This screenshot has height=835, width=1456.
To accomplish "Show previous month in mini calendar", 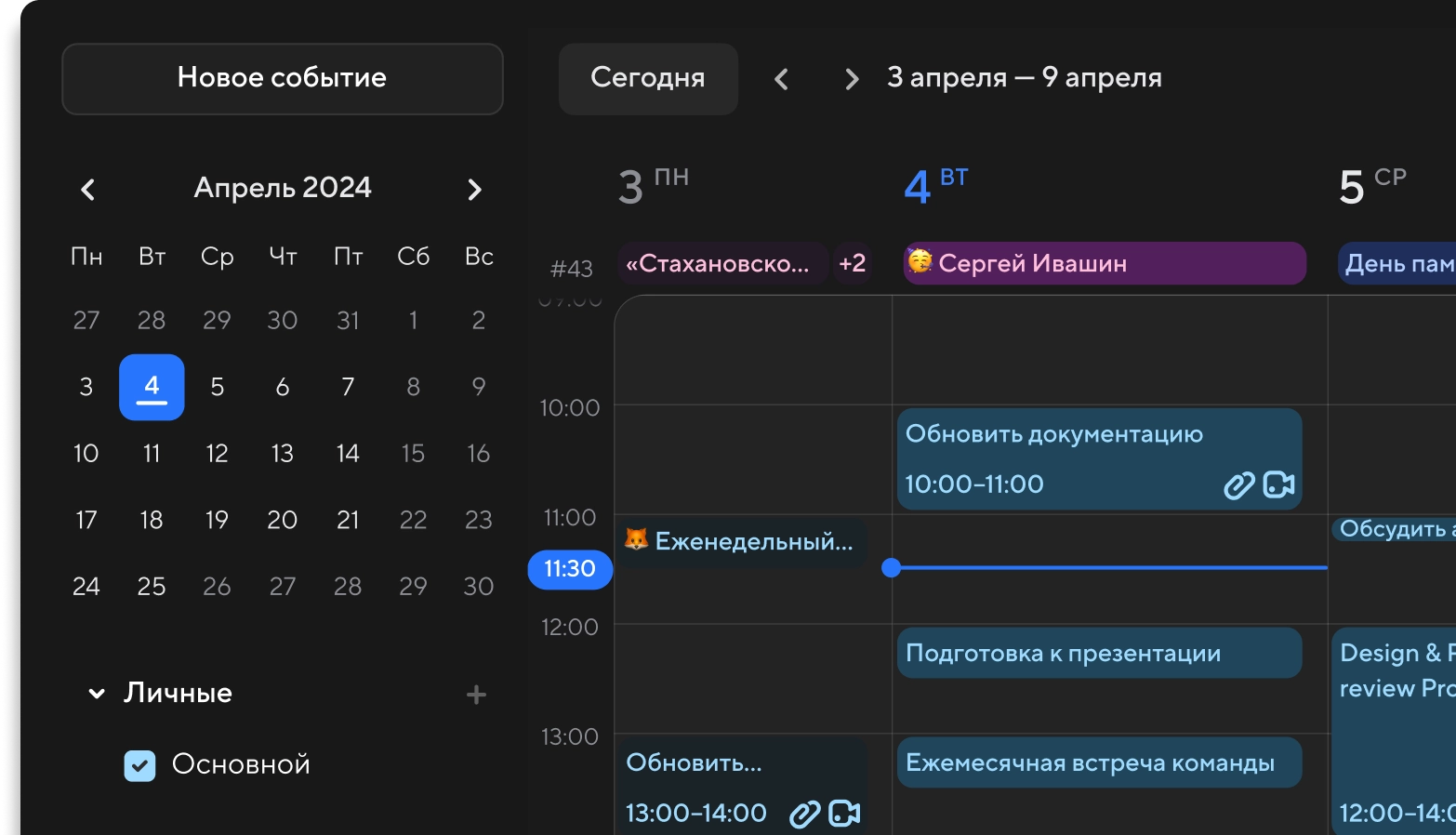I will [x=88, y=190].
